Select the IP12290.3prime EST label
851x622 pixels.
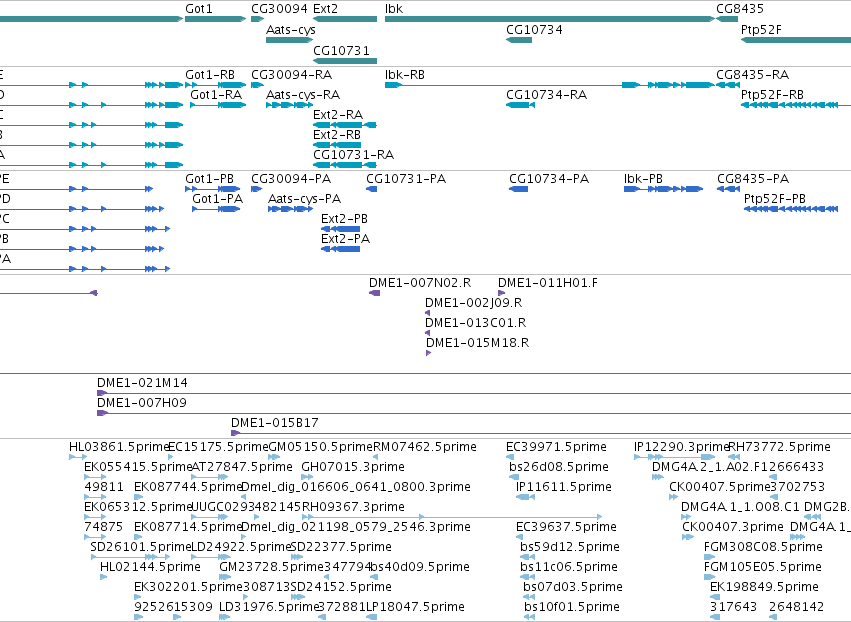(681, 447)
